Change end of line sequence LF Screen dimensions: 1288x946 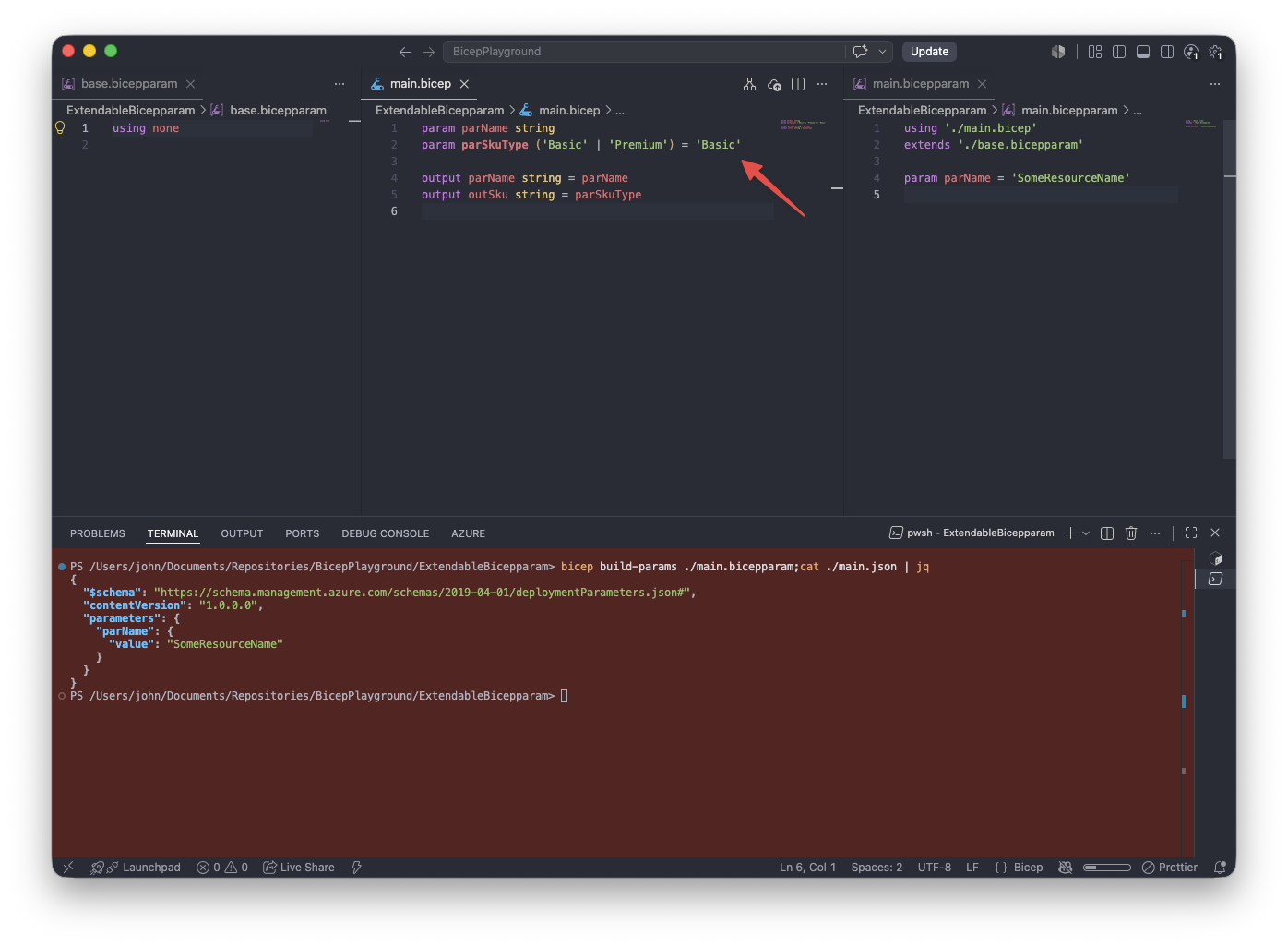[x=972, y=868]
